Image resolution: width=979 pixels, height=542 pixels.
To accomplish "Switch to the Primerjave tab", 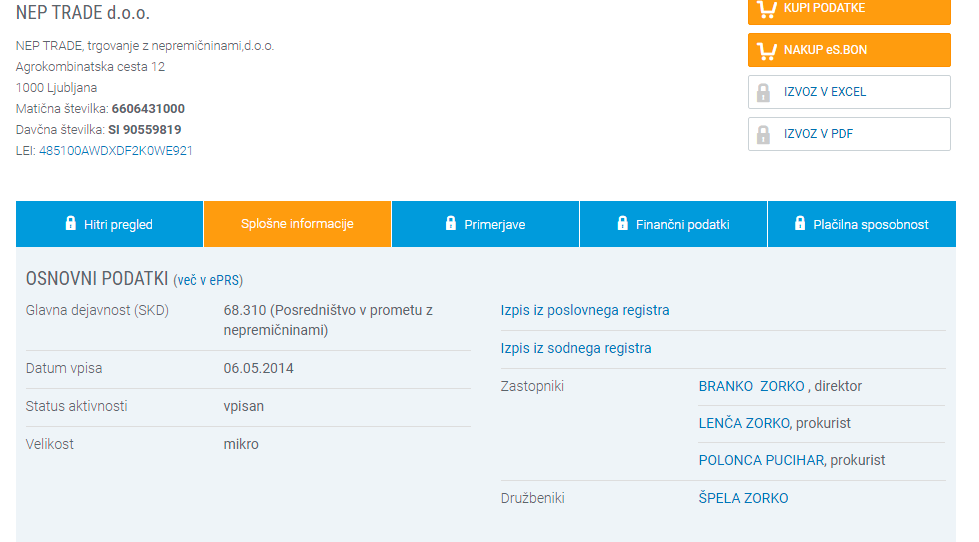I will (x=494, y=224).
